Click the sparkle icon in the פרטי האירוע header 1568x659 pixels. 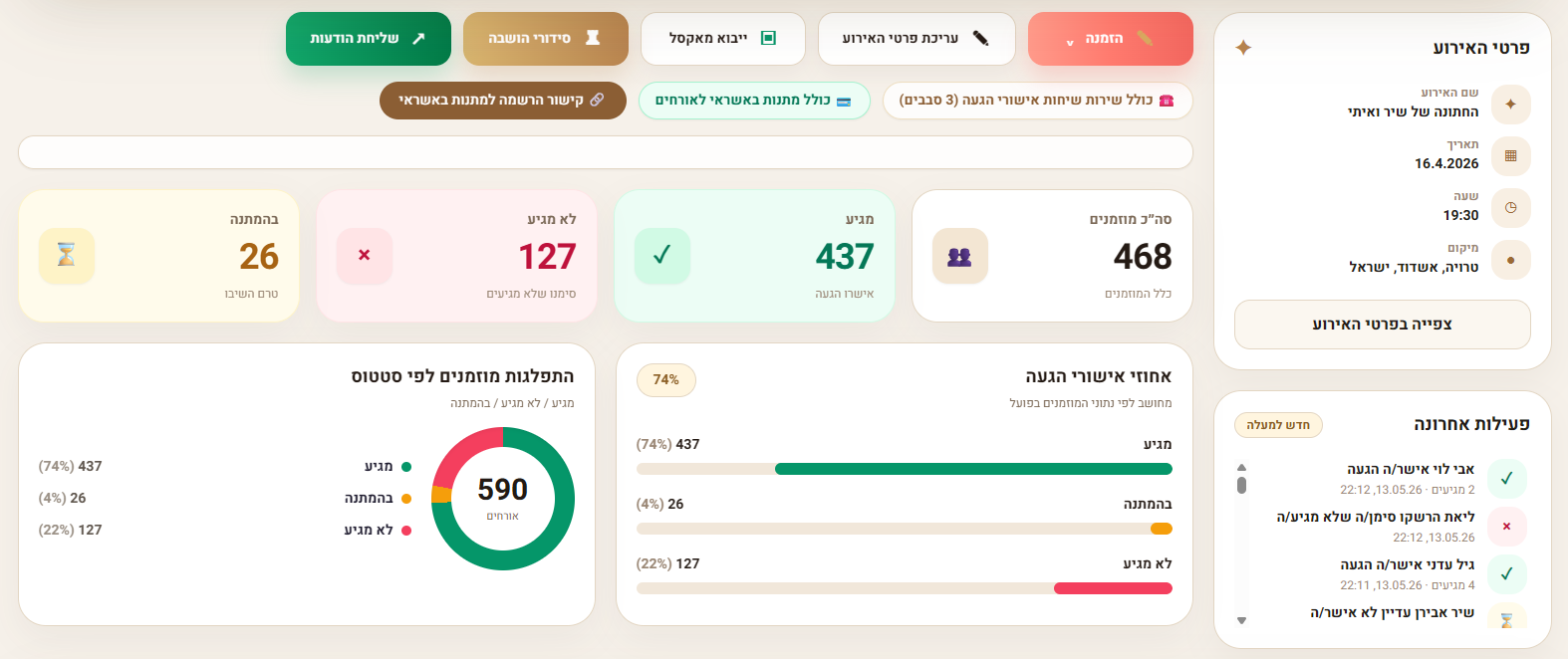1243,48
